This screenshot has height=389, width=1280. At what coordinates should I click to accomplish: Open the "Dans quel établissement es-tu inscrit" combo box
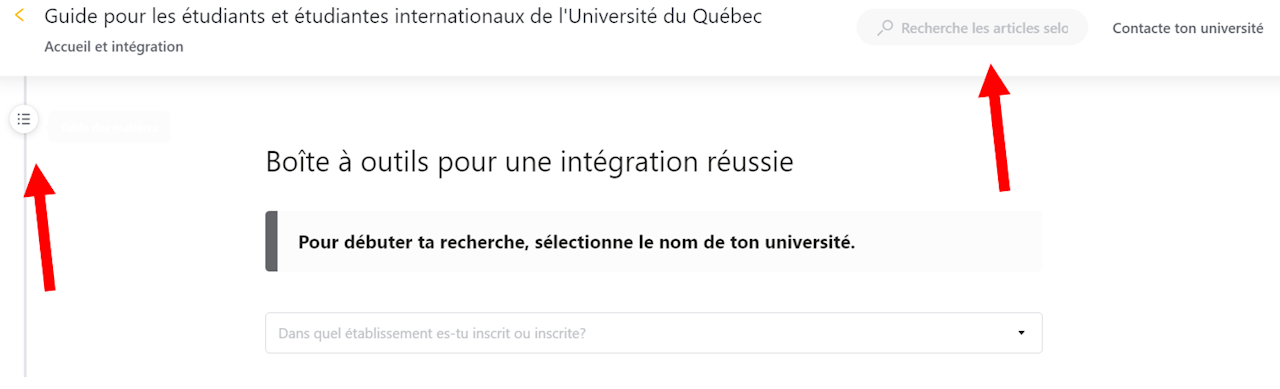[654, 333]
